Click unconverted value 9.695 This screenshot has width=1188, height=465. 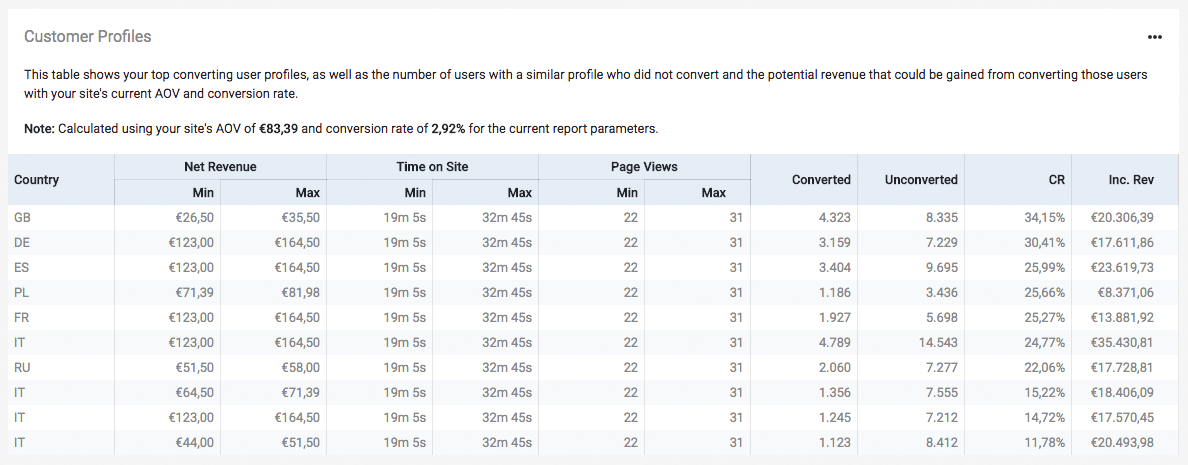[943, 267]
